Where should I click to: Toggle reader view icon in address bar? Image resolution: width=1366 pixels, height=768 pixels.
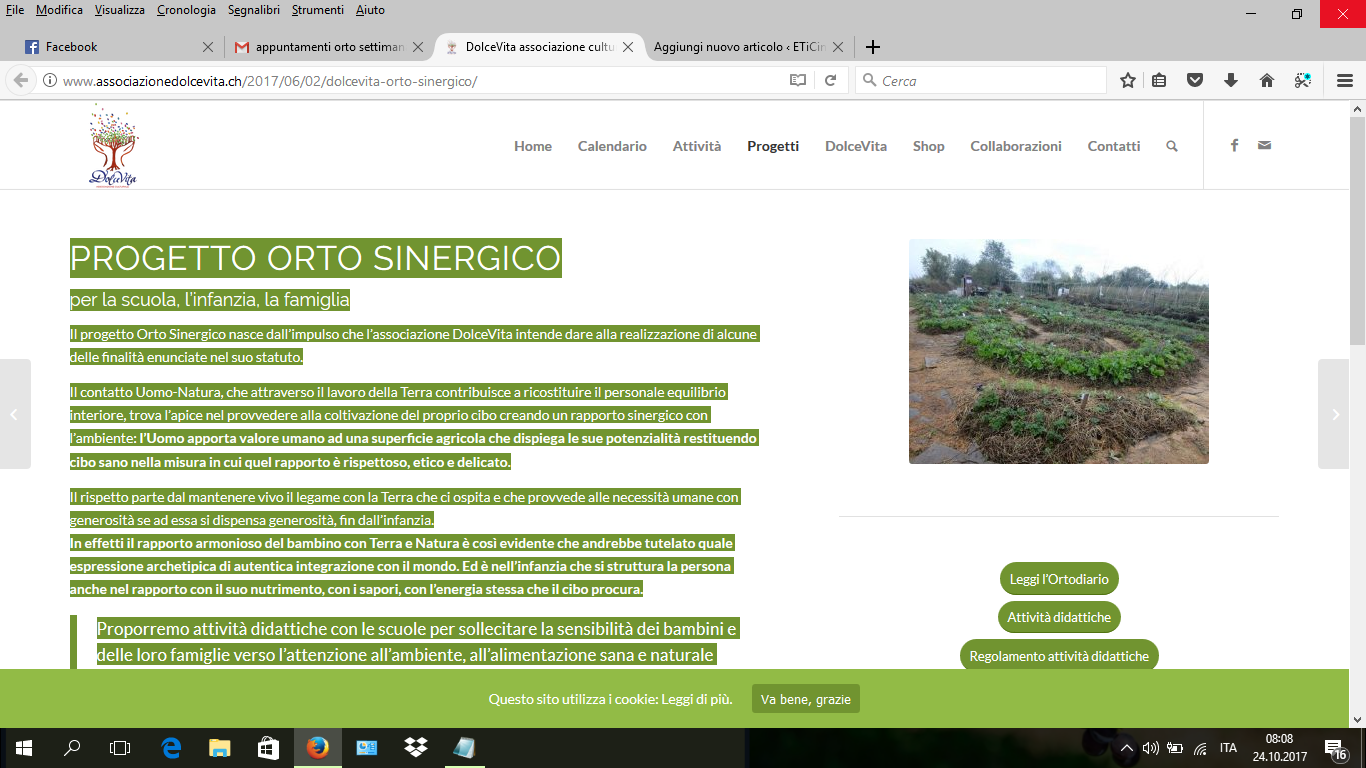[797, 81]
